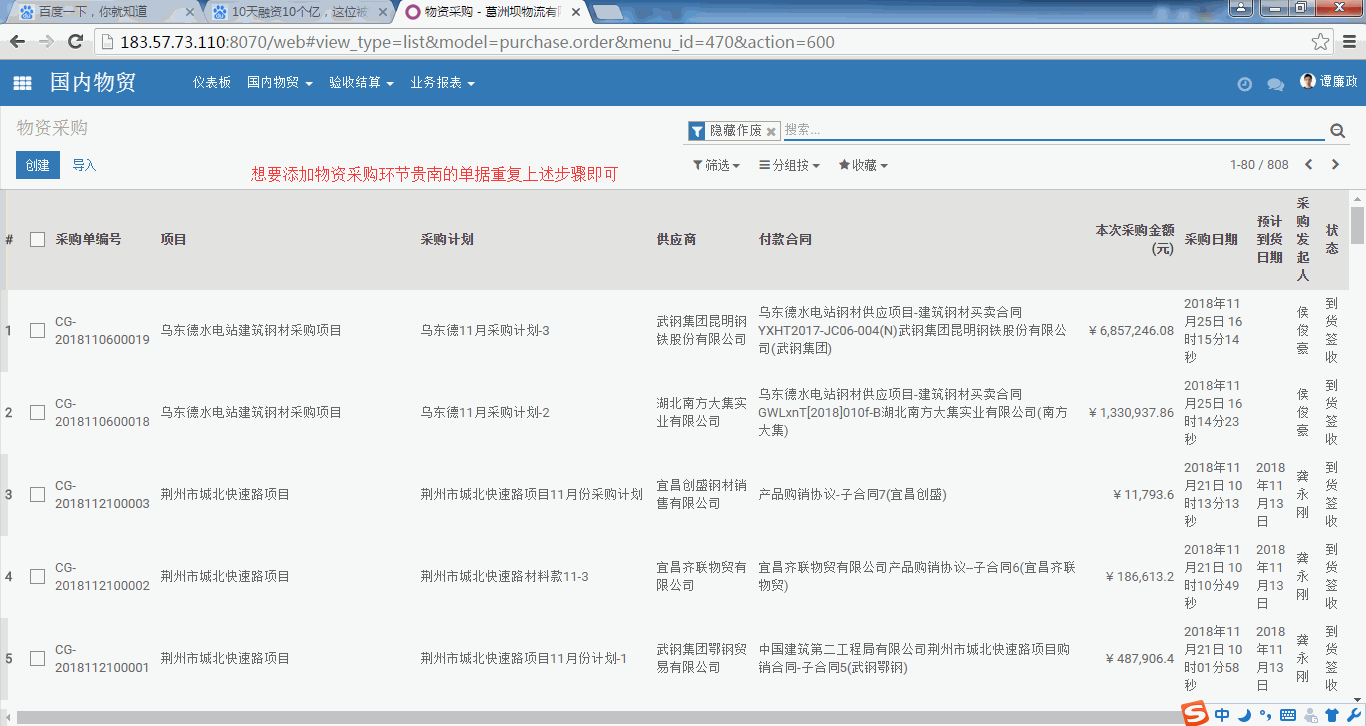Reload the page in browser
Image resolution: width=1366 pixels, height=726 pixels.
click(x=75, y=42)
